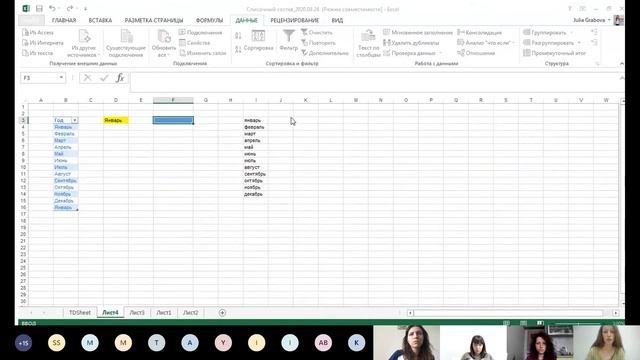640x360 pixels.
Task: Open the Сортировка dialog icon
Action: pyautogui.click(x=258, y=40)
